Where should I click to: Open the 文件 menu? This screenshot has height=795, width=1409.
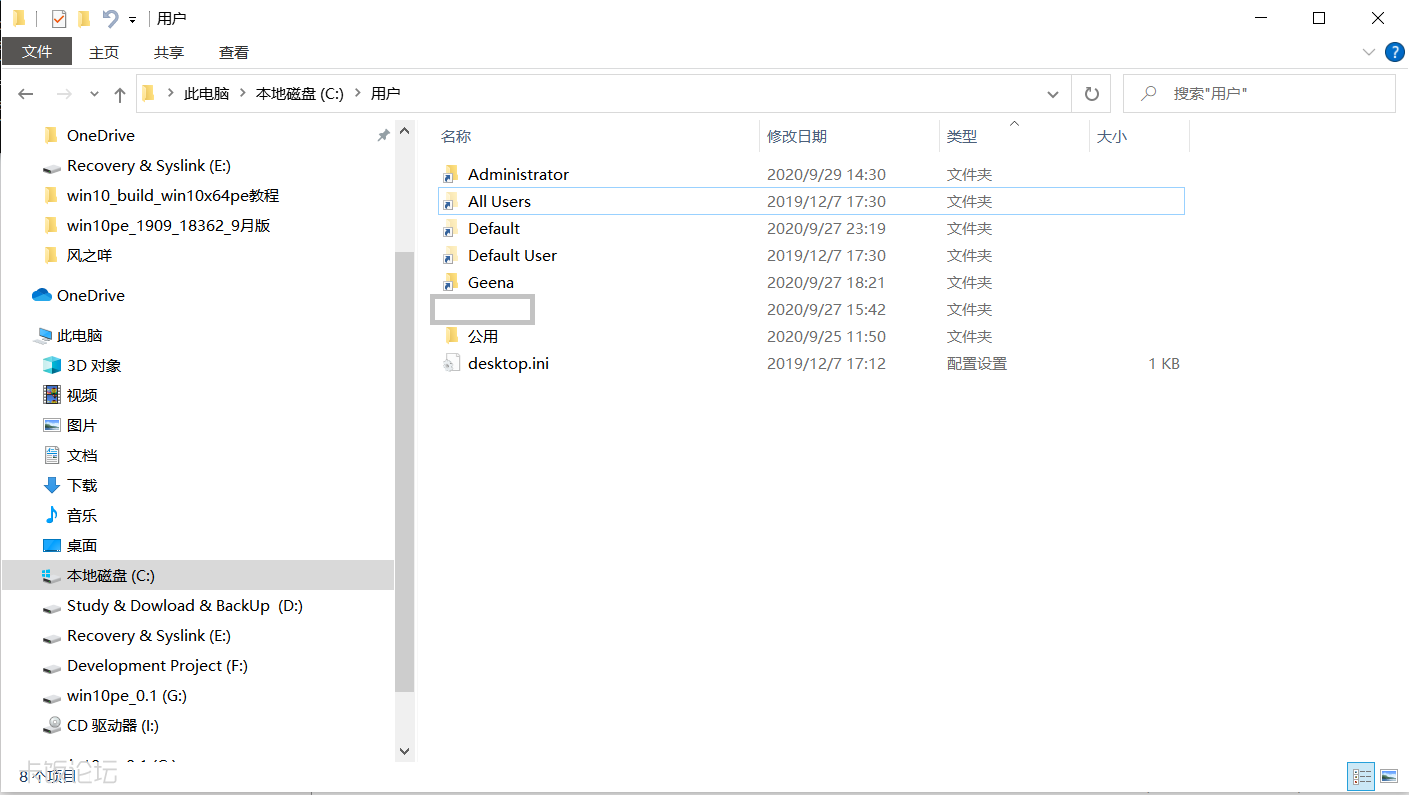(x=37, y=52)
